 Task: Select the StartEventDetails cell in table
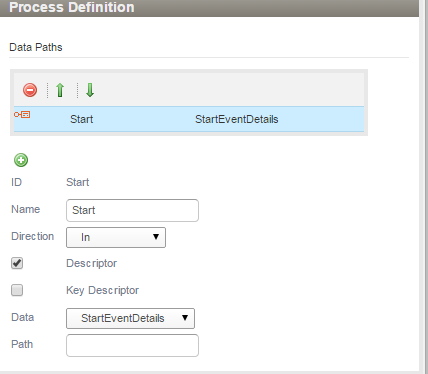click(237, 119)
